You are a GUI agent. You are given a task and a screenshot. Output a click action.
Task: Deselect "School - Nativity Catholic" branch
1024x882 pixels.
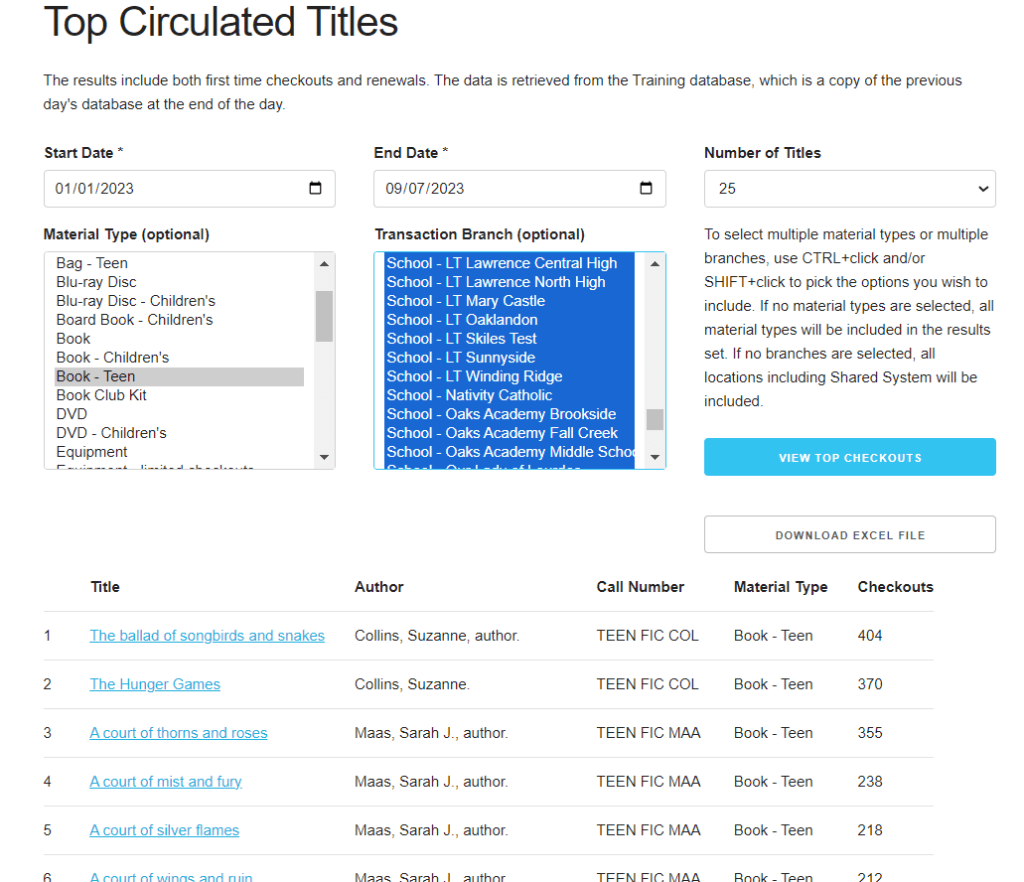[x=469, y=395]
